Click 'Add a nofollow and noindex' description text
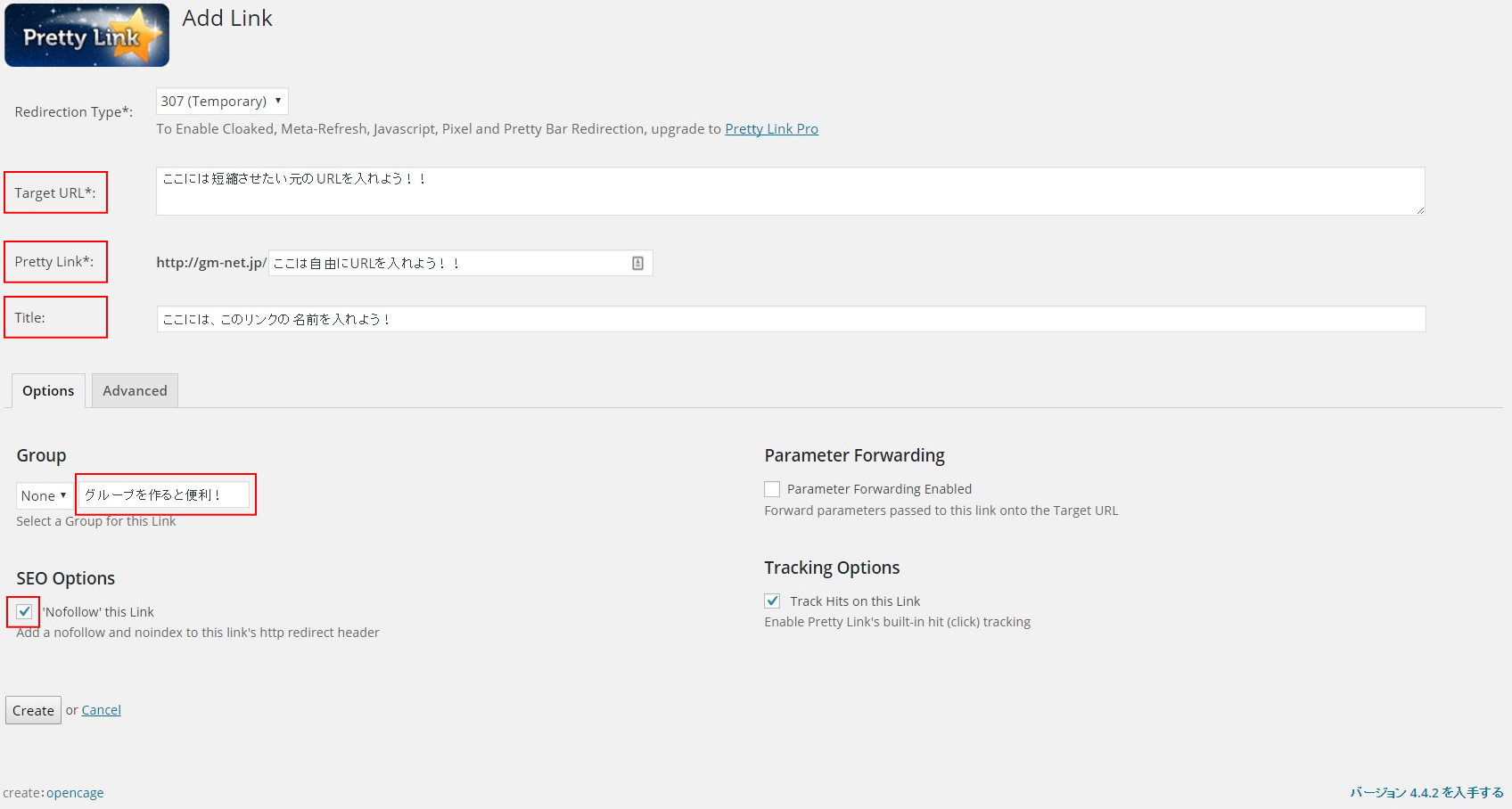 click(x=198, y=633)
